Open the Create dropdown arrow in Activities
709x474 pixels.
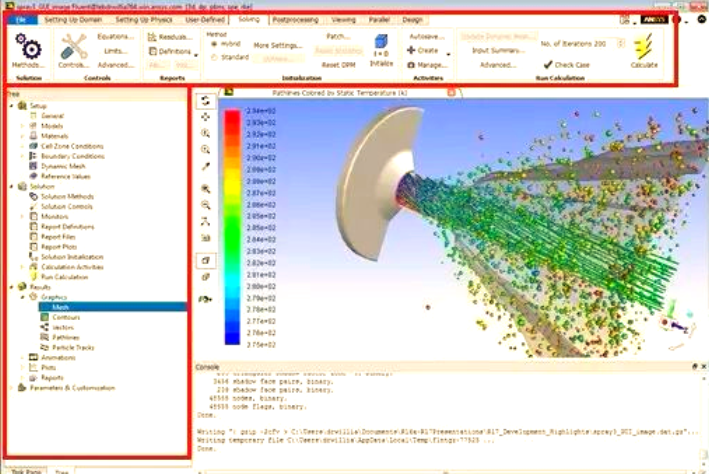pos(448,54)
